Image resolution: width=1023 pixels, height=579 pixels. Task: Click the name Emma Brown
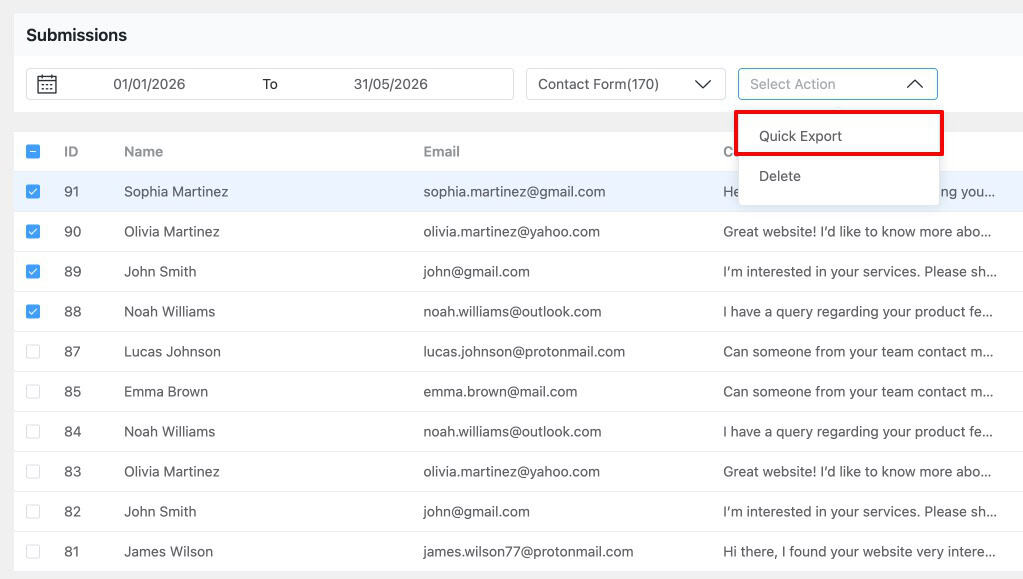[166, 392]
